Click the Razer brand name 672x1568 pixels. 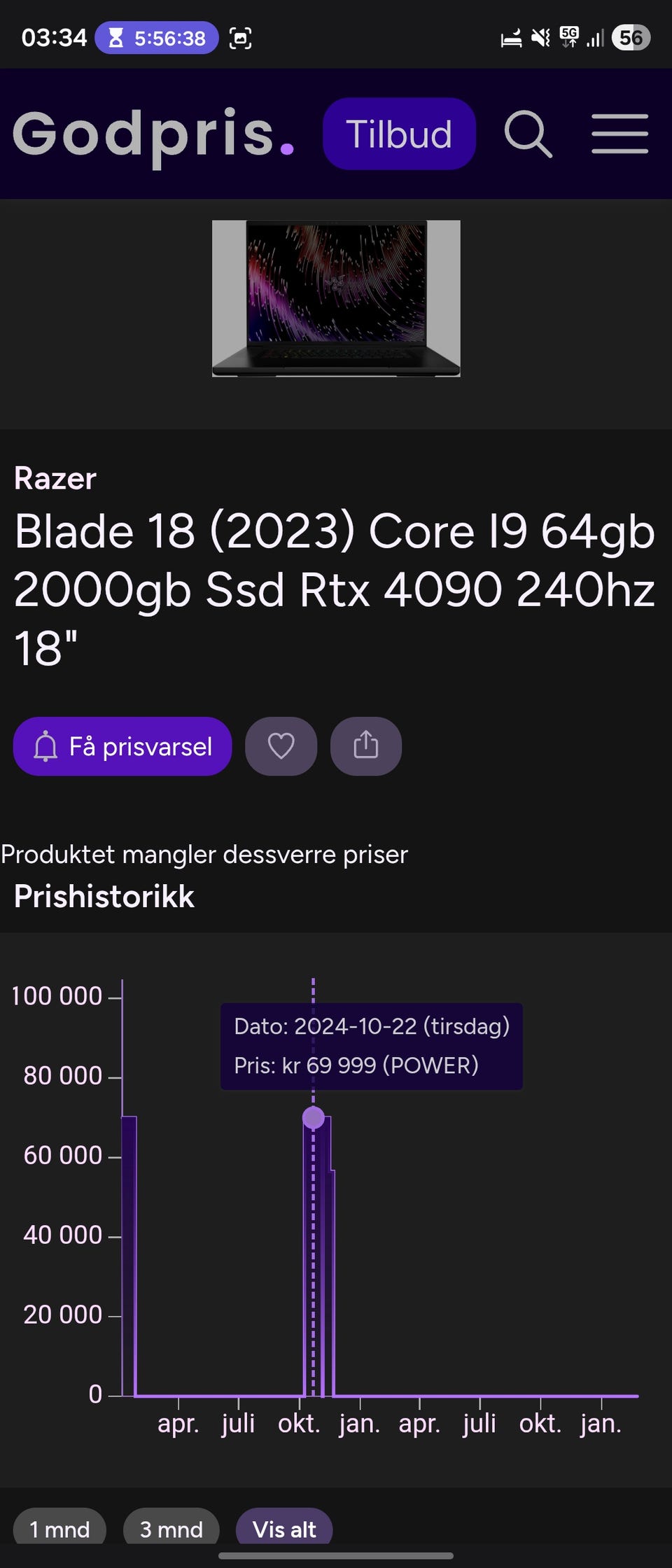tap(55, 479)
